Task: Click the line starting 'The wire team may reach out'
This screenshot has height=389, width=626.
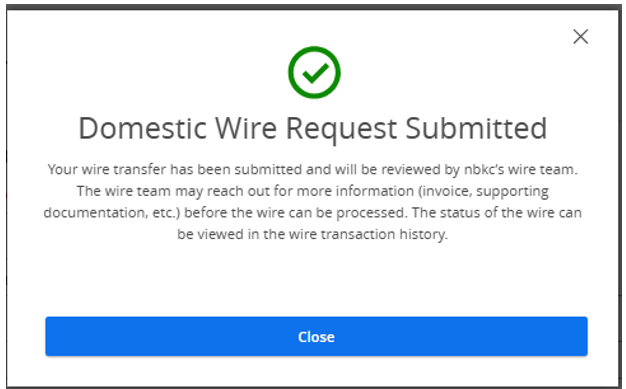Action: click(313, 191)
